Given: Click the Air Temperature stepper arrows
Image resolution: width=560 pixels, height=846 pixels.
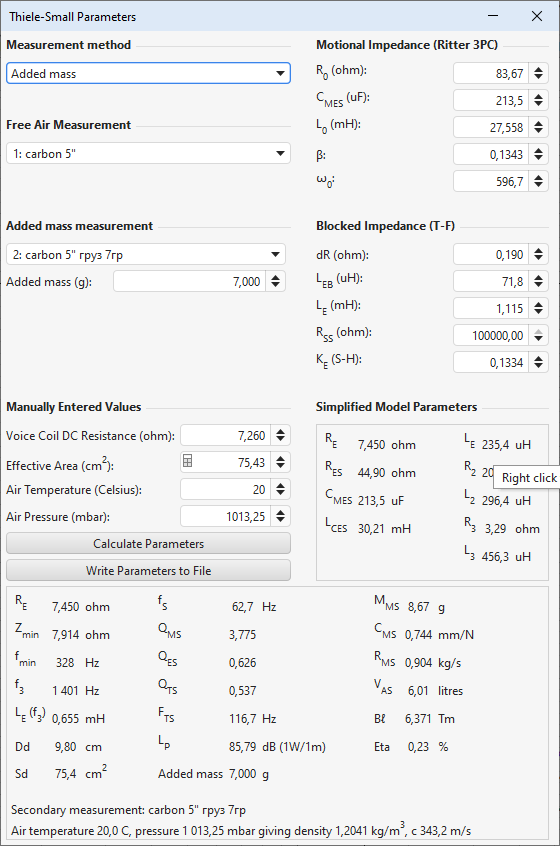Looking at the screenshot, I should coord(281,489).
